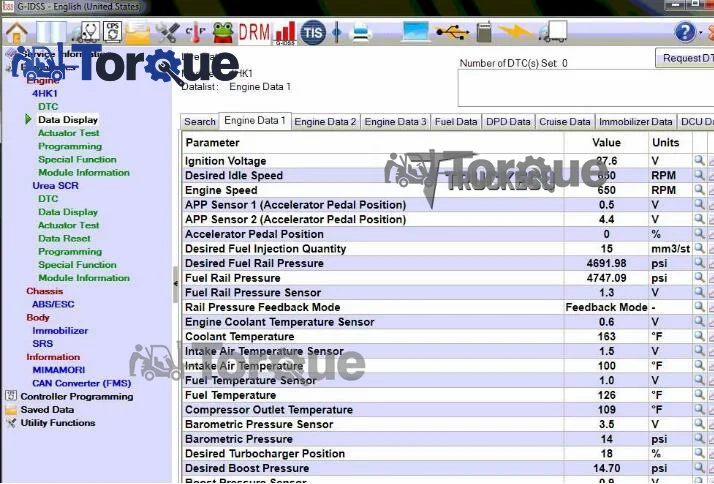Click the Request DTC button

pos(685,58)
